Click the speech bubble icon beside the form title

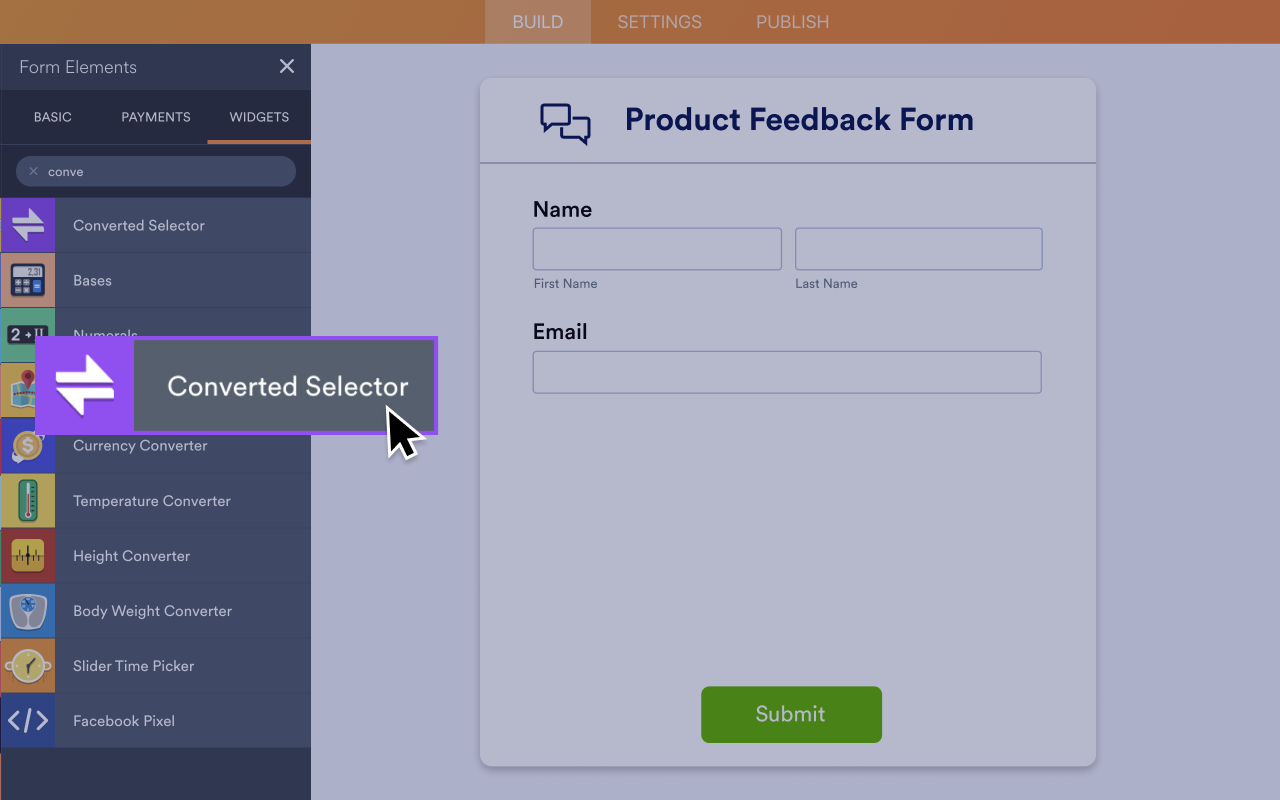pyautogui.click(x=565, y=122)
